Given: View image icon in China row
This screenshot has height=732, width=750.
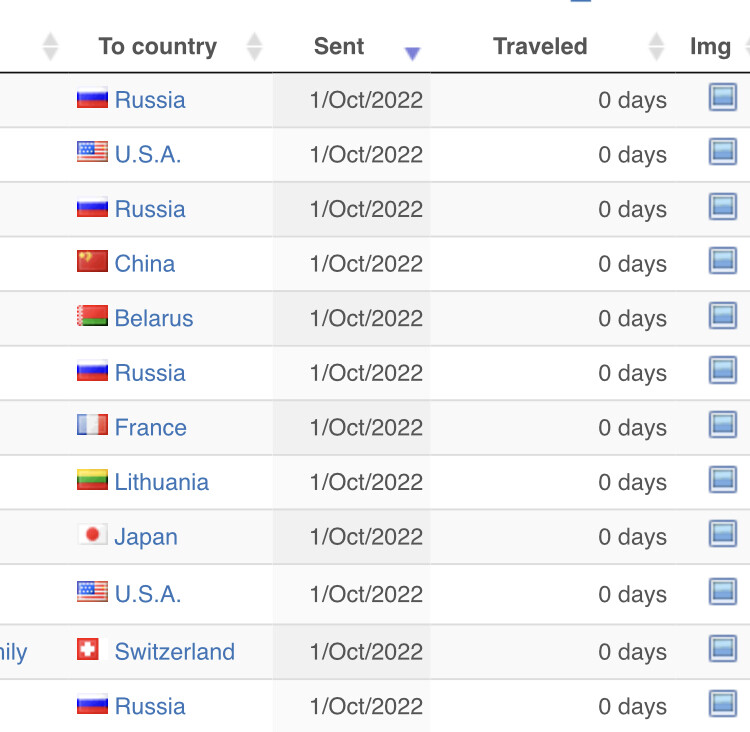Looking at the screenshot, I should [x=722, y=261].
